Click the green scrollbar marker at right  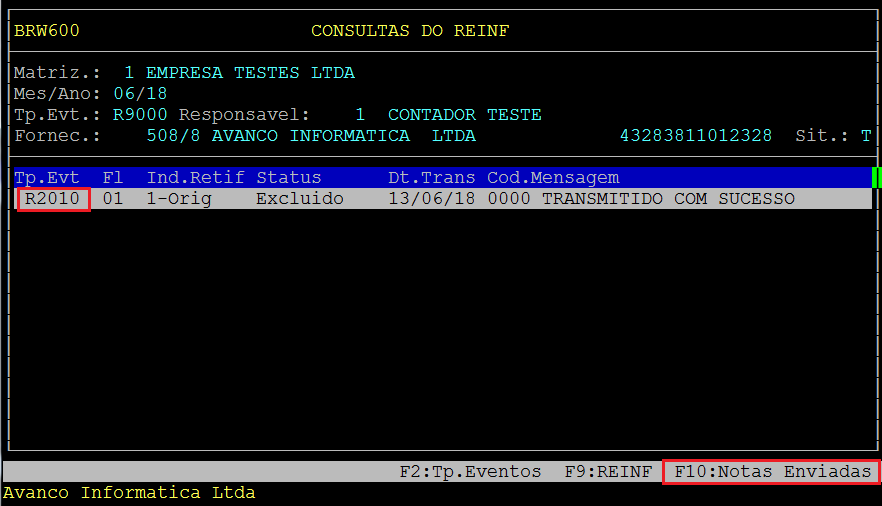pos(875,178)
